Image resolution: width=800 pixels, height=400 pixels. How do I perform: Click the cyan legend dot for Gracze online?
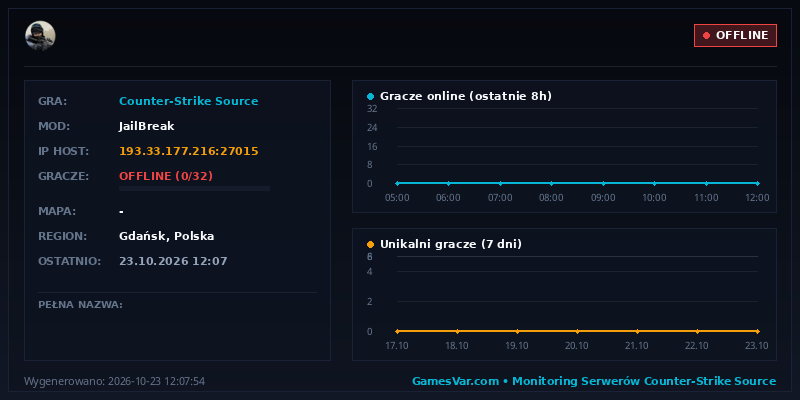(370, 96)
